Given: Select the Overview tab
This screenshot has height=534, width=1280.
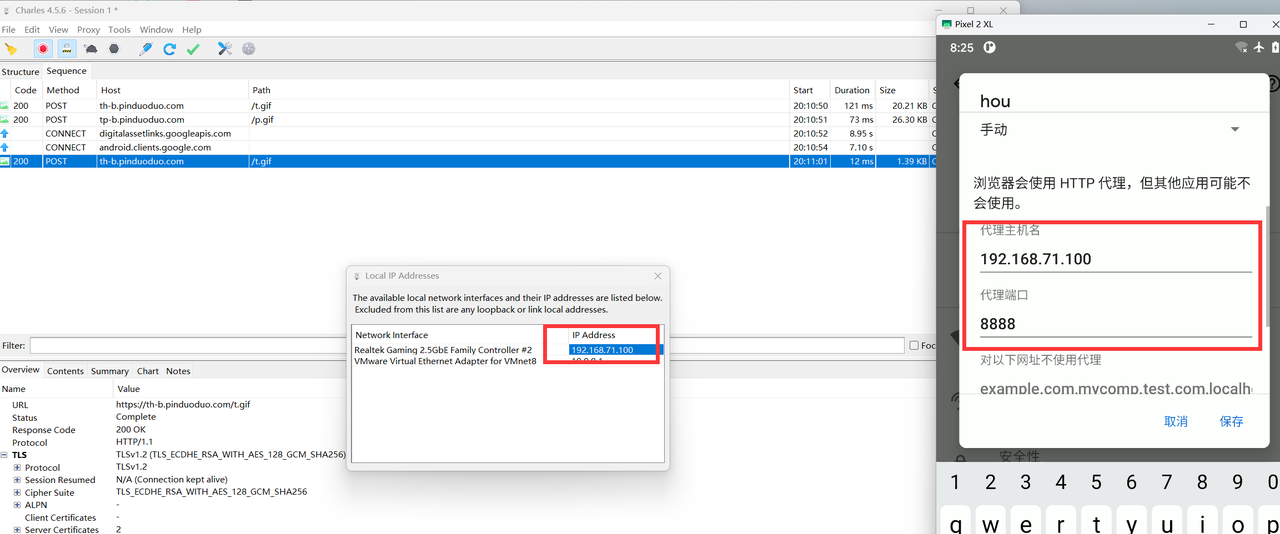Looking at the screenshot, I should click(20, 370).
